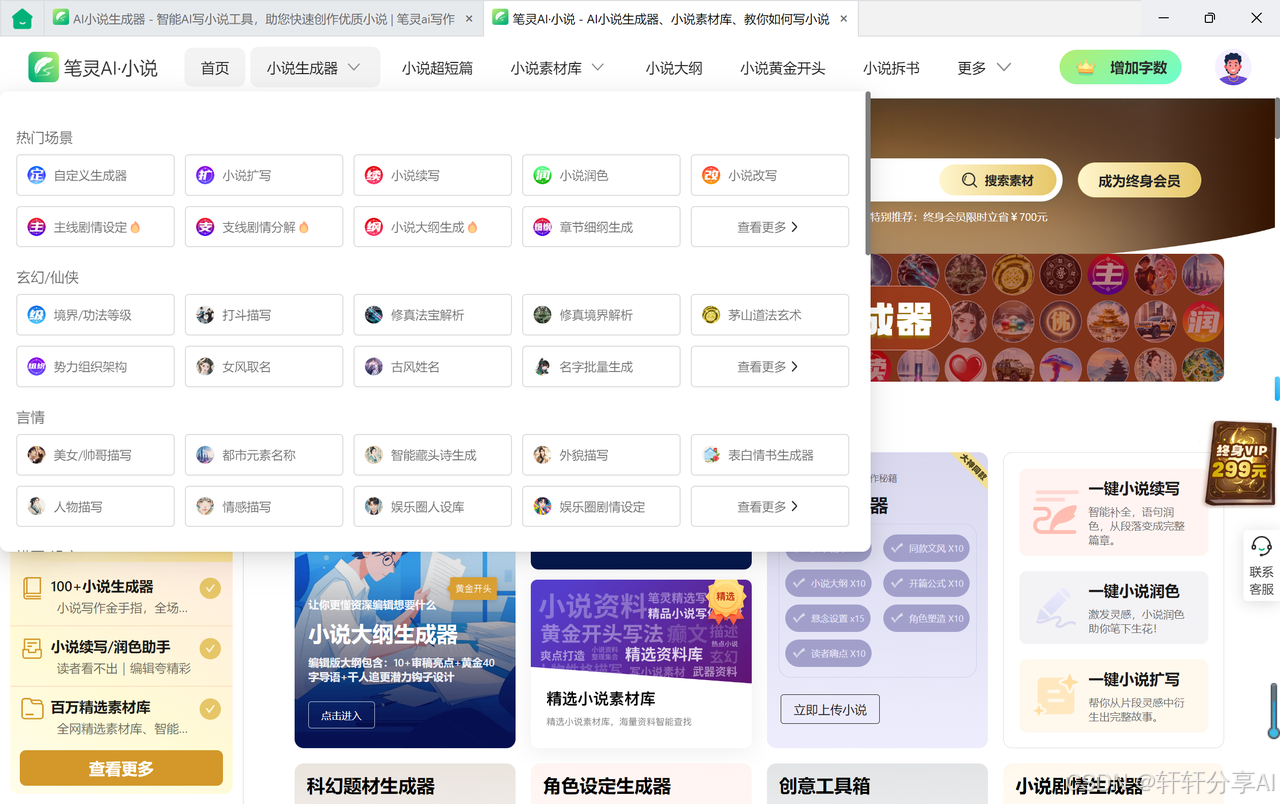Open the 一键小说续写 card

[x=1113, y=513]
